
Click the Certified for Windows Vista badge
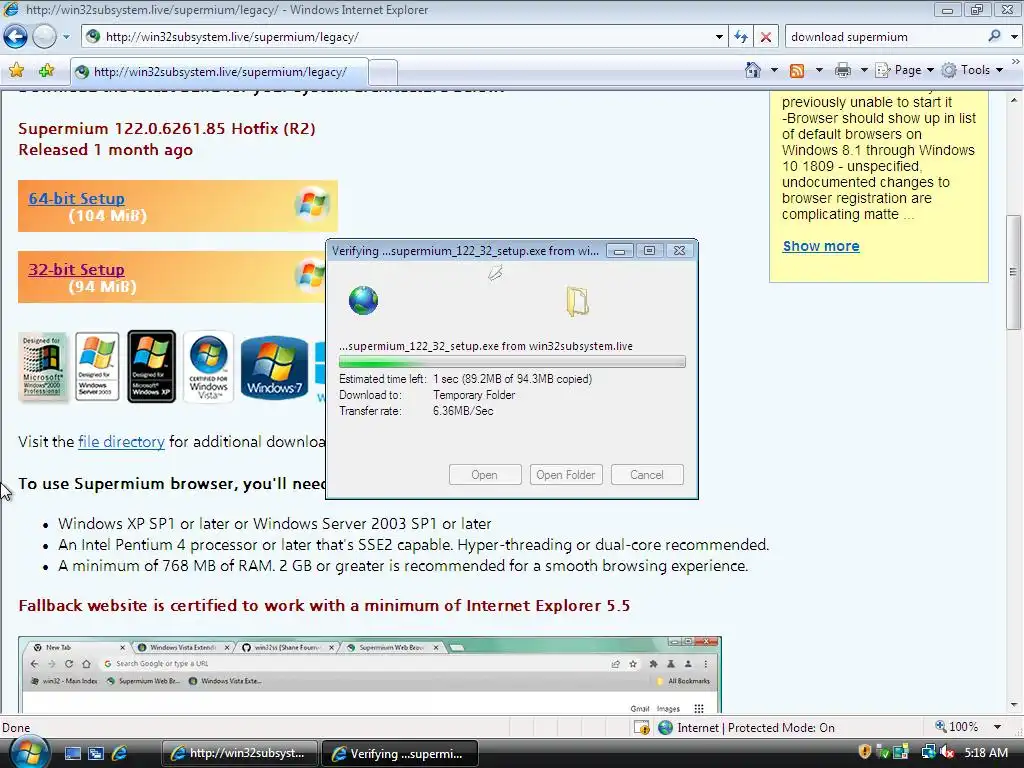pyautogui.click(x=208, y=366)
